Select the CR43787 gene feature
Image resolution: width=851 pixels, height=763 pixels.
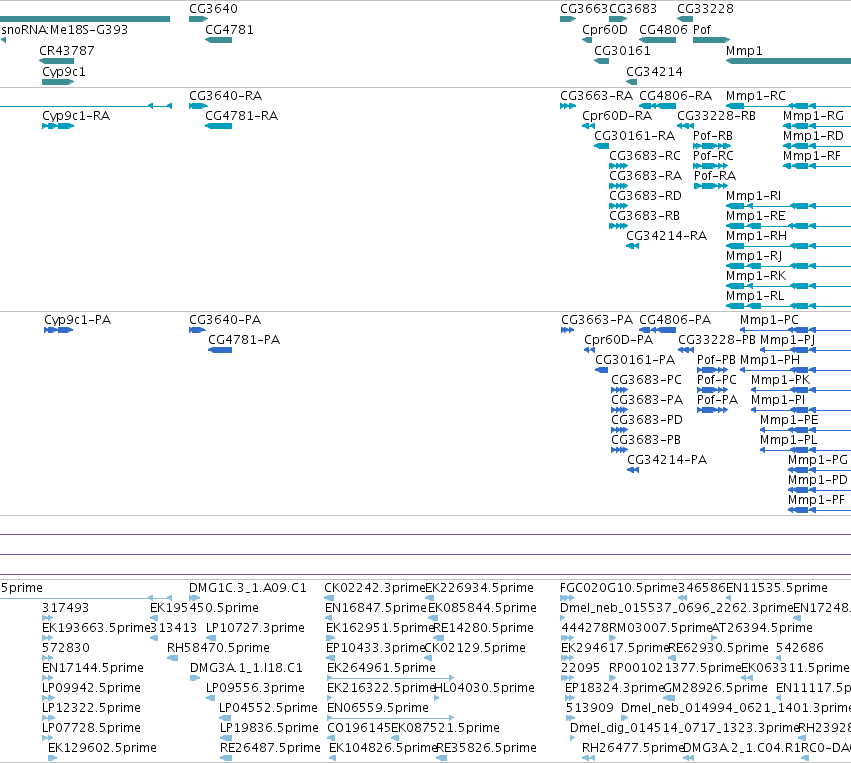pyautogui.click(x=56, y=61)
